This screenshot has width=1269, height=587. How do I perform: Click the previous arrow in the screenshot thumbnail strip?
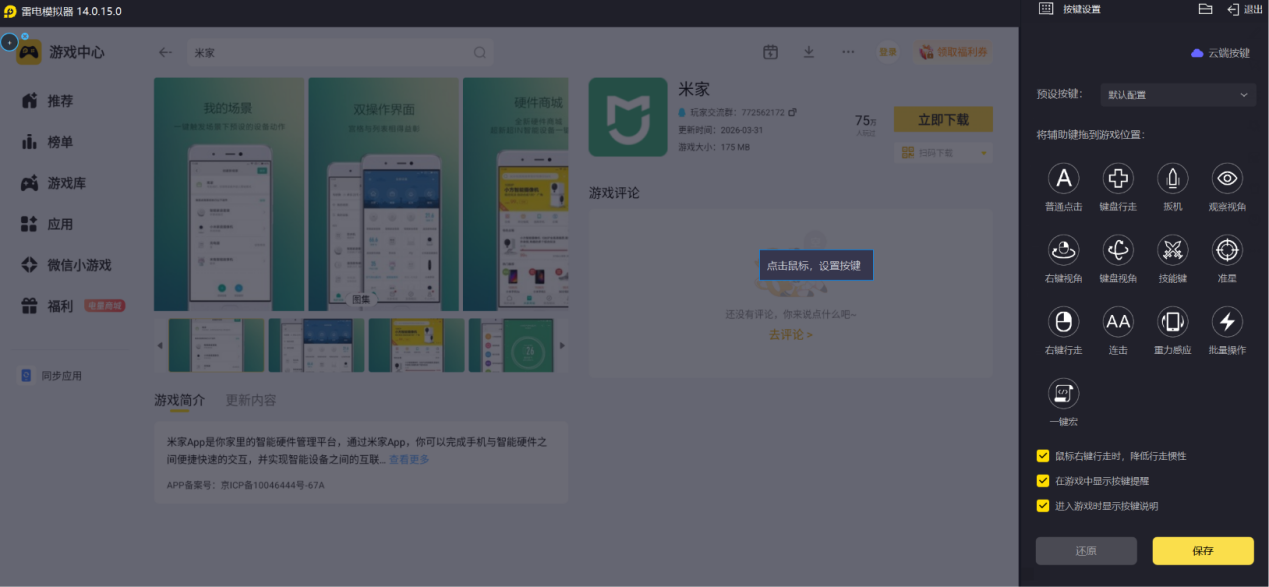coord(160,346)
